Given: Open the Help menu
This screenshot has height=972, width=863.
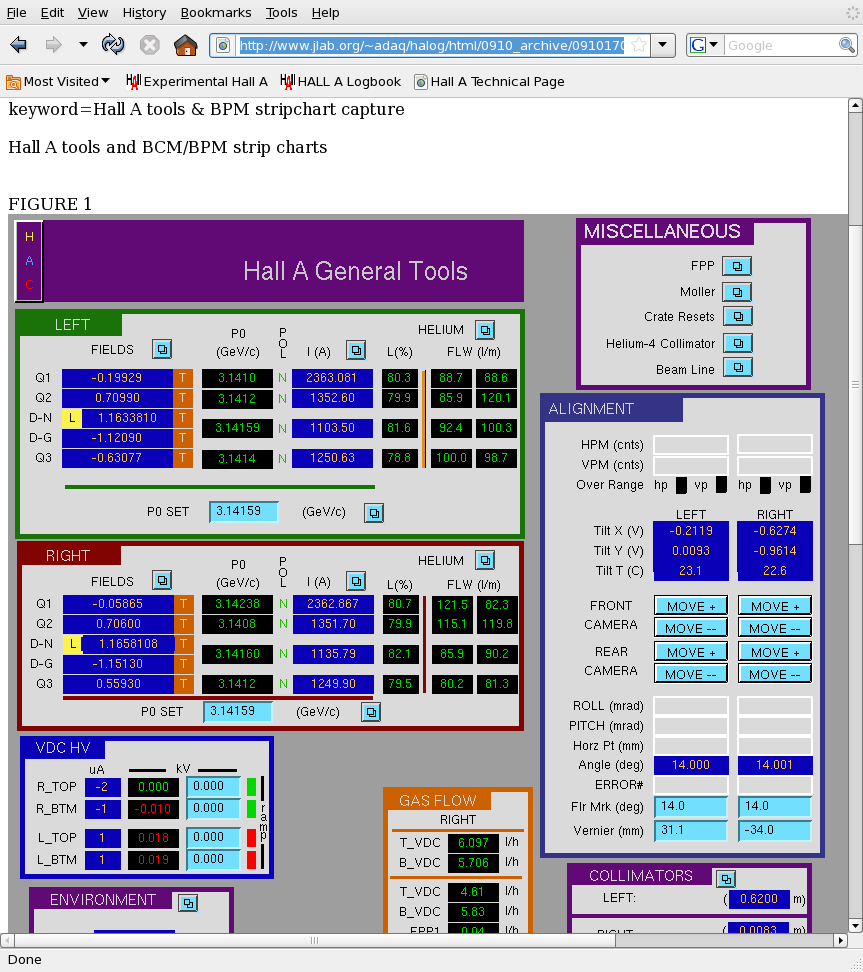Looking at the screenshot, I should (325, 12).
